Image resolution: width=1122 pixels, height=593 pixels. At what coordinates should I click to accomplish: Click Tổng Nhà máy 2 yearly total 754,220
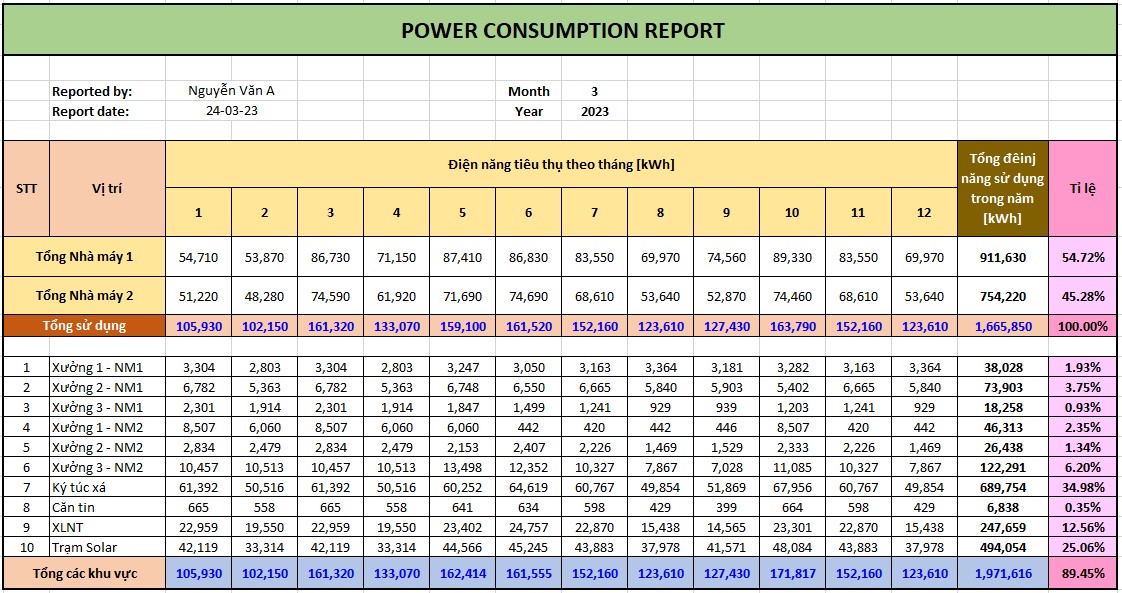point(1002,296)
